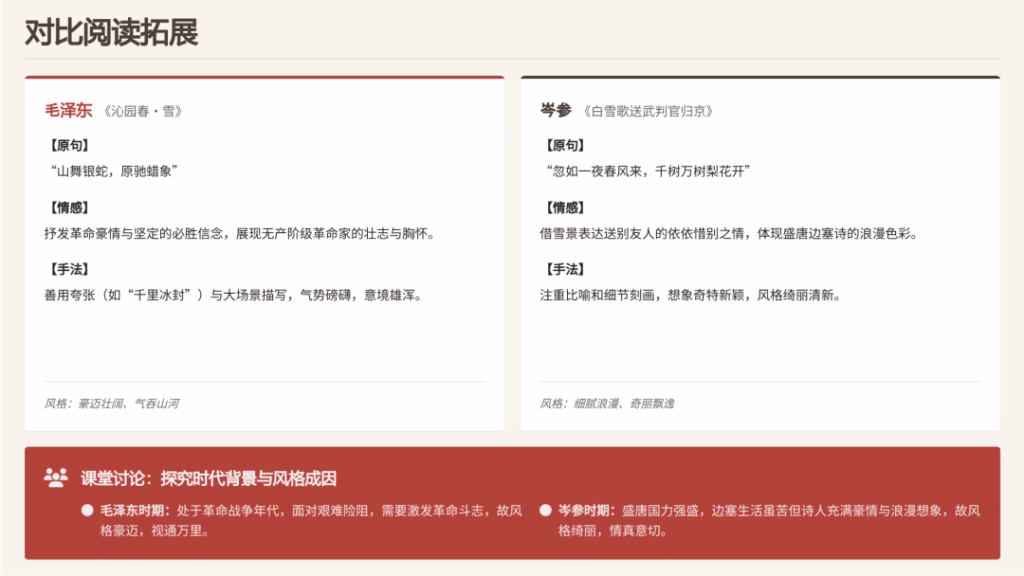The width and height of the screenshot is (1024, 576).
Task: Click the poem title 《沁园春·雪》
Action: [142, 112]
